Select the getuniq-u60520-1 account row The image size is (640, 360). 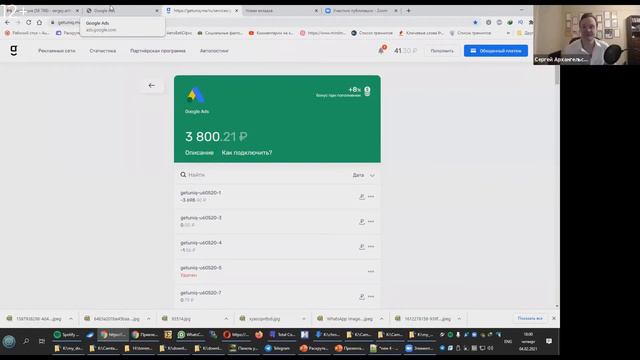277,196
